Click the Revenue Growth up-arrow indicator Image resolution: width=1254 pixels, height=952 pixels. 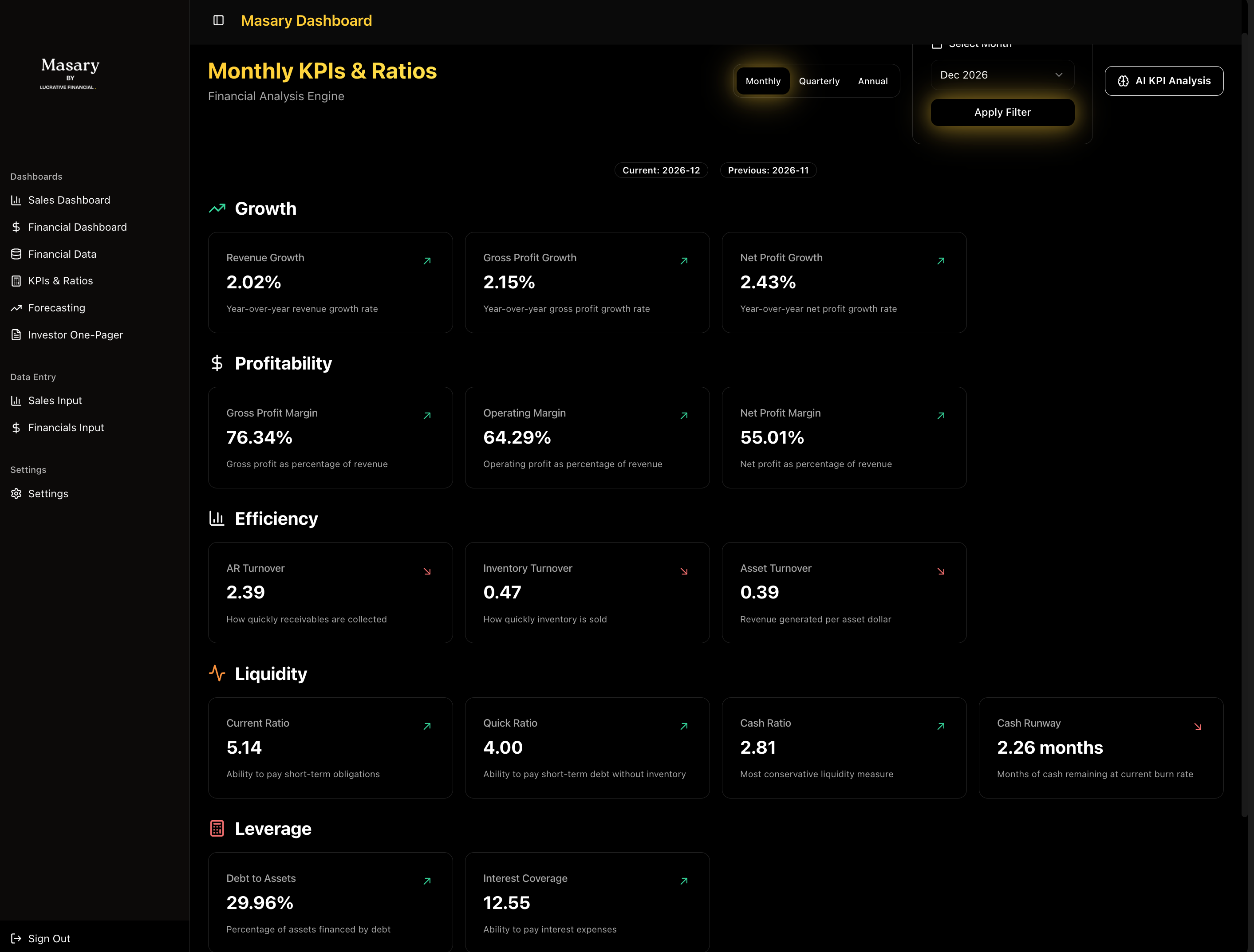coord(427,261)
